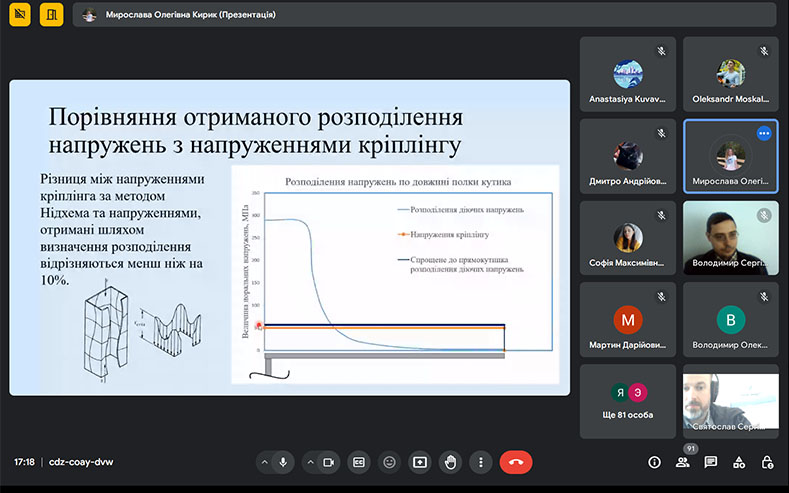Open the chat panel

coord(711,462)
